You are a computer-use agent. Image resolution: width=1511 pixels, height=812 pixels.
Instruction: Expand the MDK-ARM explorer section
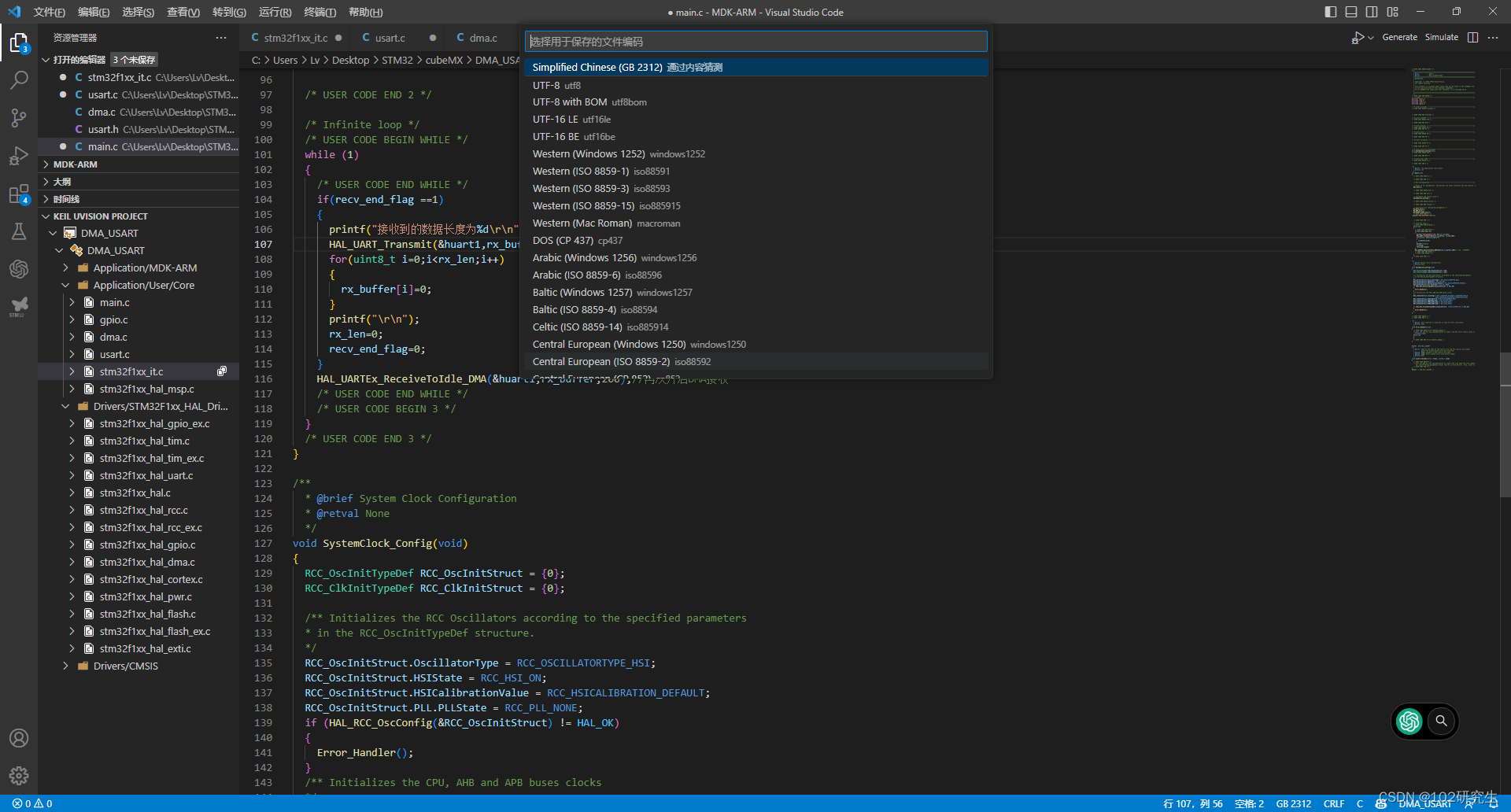tap(76, 164)
